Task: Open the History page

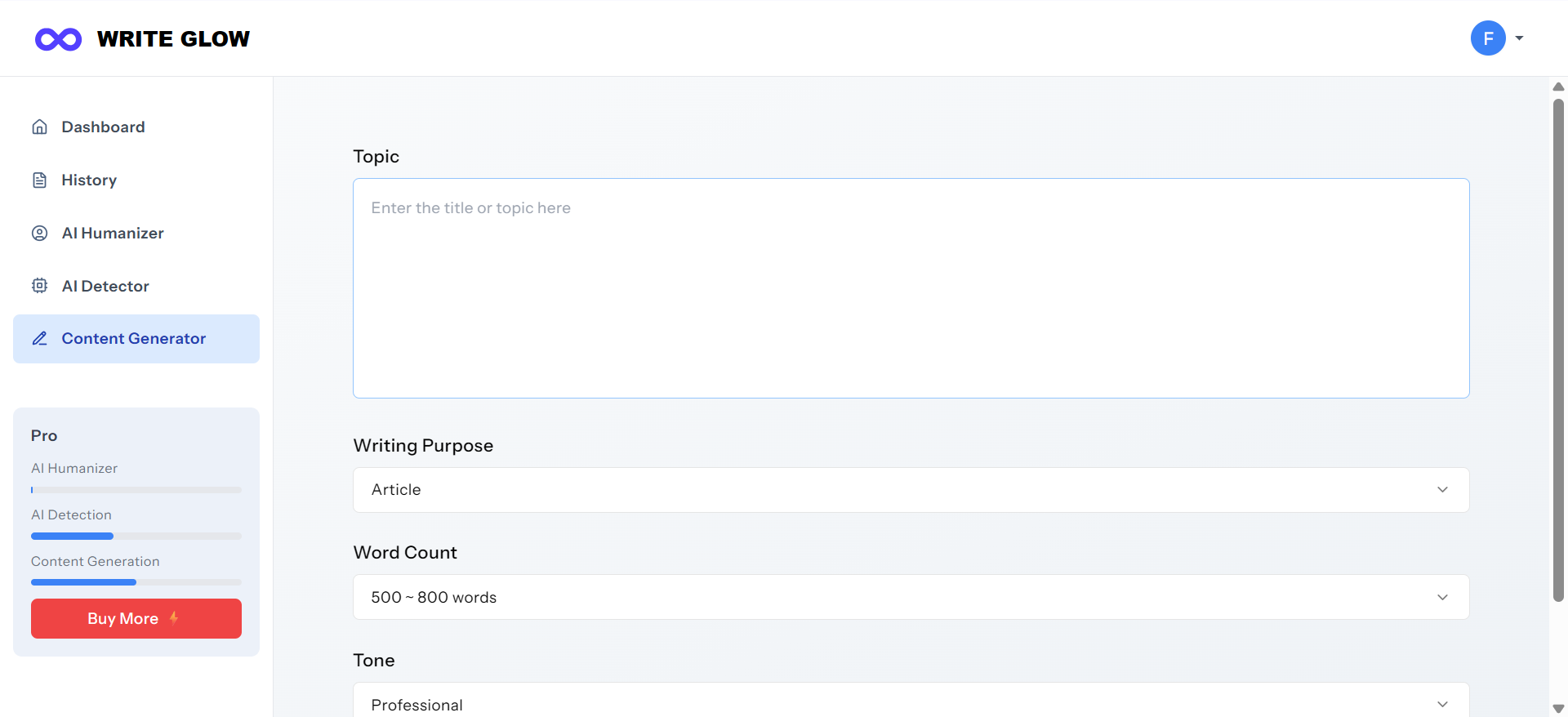Action: coord(136,180)
